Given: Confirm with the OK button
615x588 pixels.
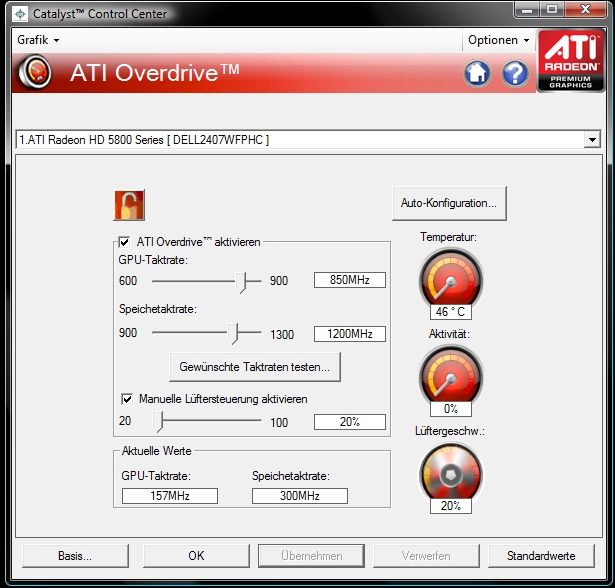Looking at the screenshot, I should pos(196,556).
